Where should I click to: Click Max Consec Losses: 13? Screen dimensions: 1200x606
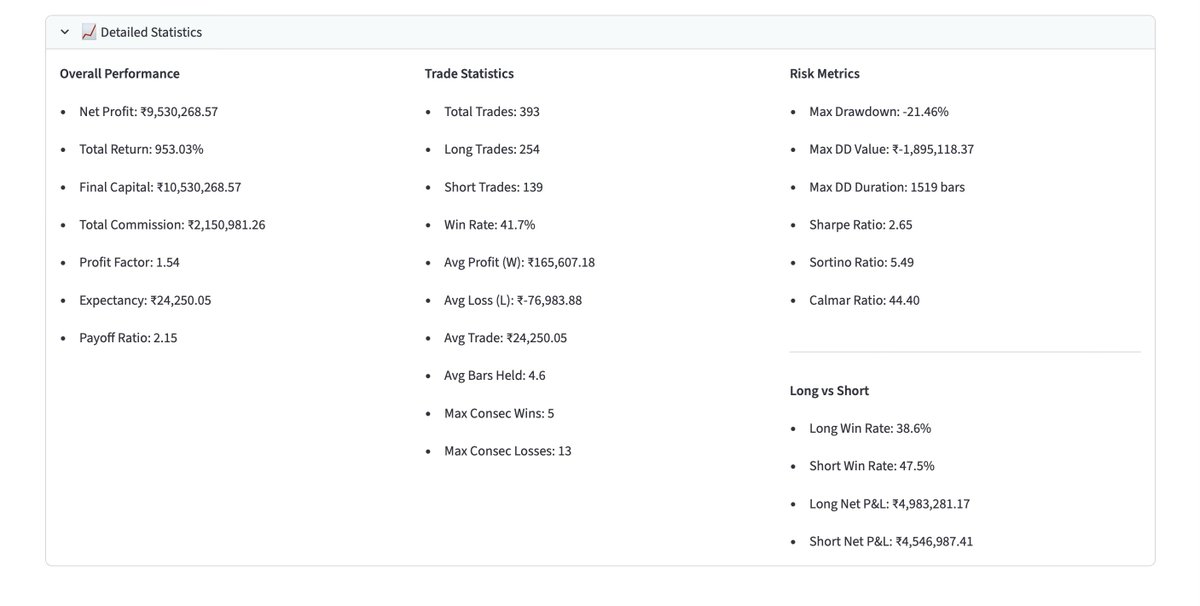pos(508,451)
